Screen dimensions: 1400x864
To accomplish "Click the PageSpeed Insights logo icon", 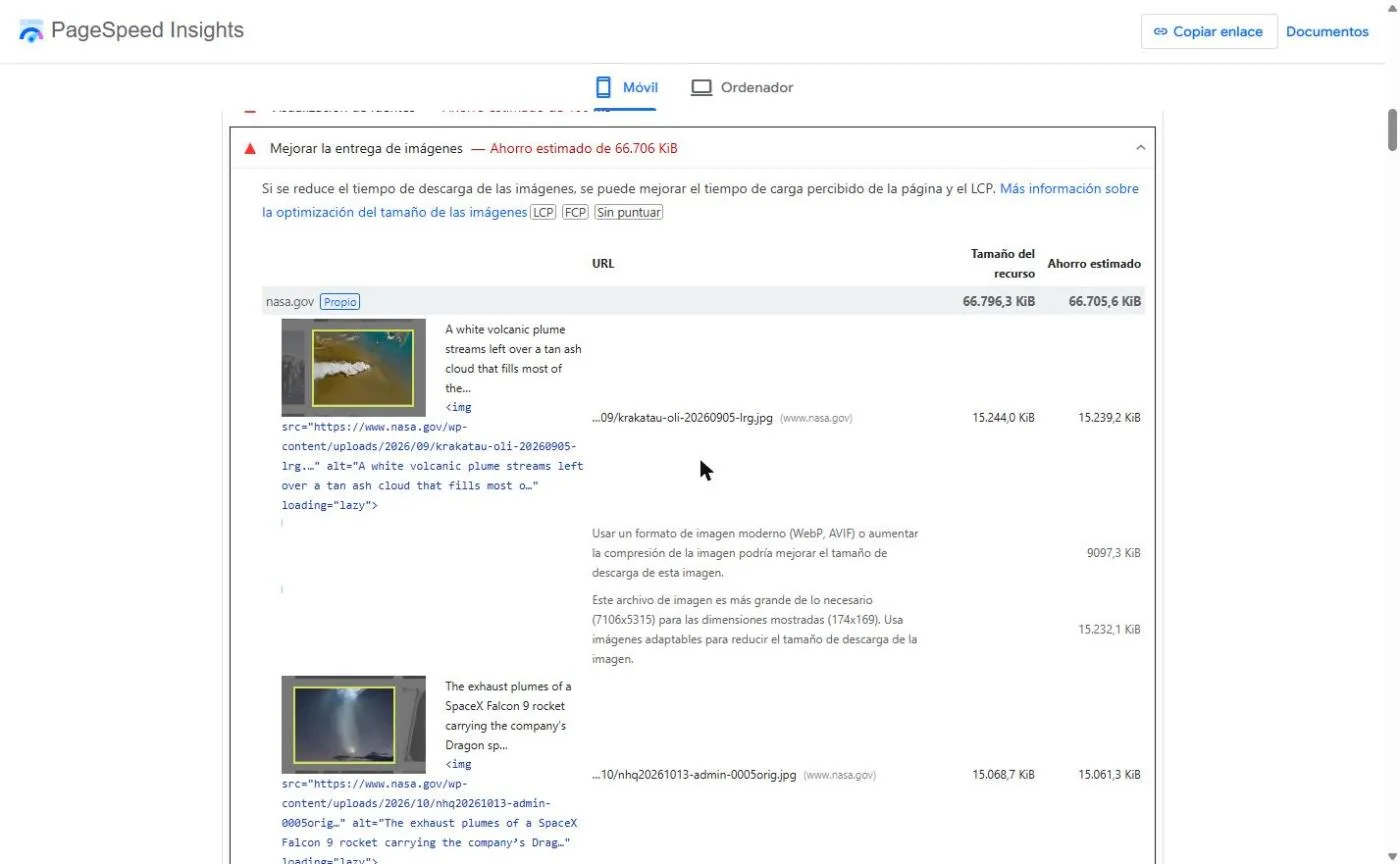I will pyautogui.click(x=31, y=31).
